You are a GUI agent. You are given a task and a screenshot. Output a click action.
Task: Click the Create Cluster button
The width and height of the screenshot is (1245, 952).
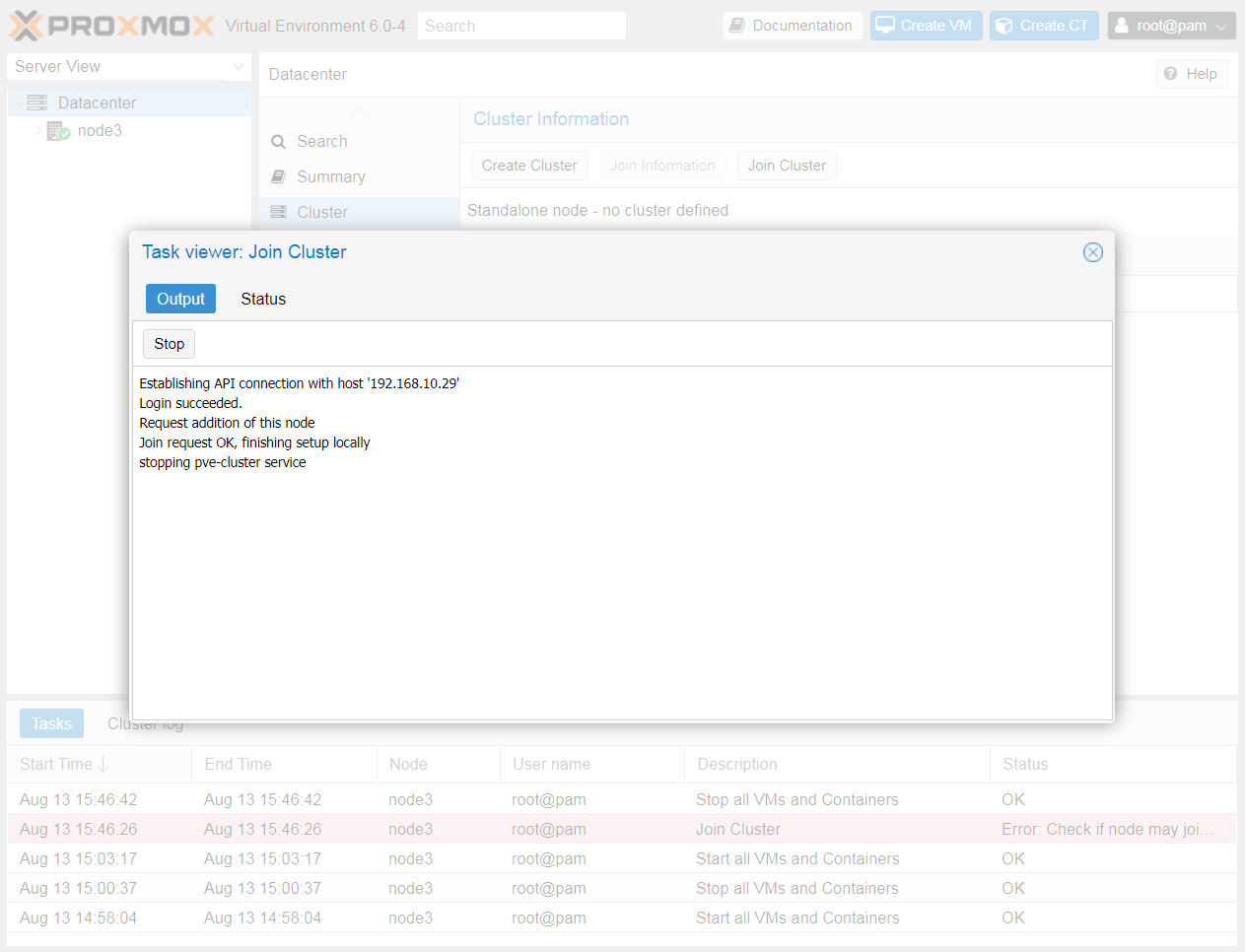(529, 166)
